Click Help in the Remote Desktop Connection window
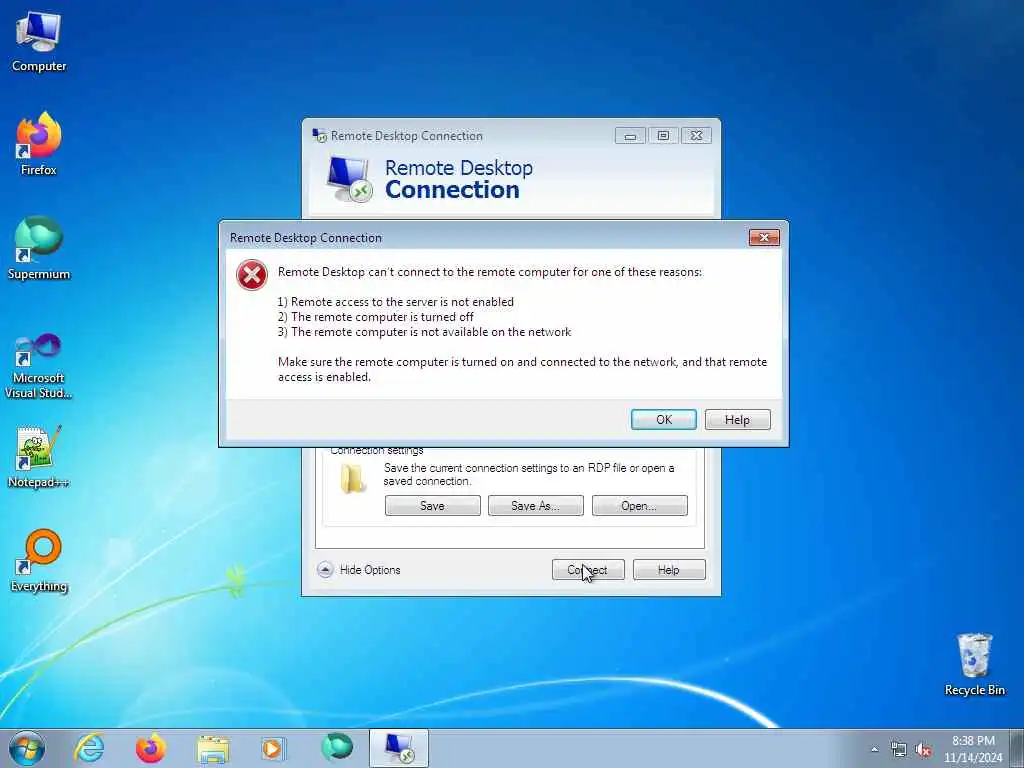The width and height of the screenshot is (1024, 768). click(669, 569)
